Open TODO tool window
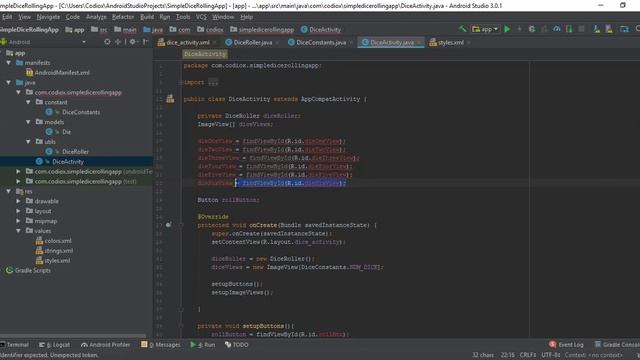 pos(236,345)
